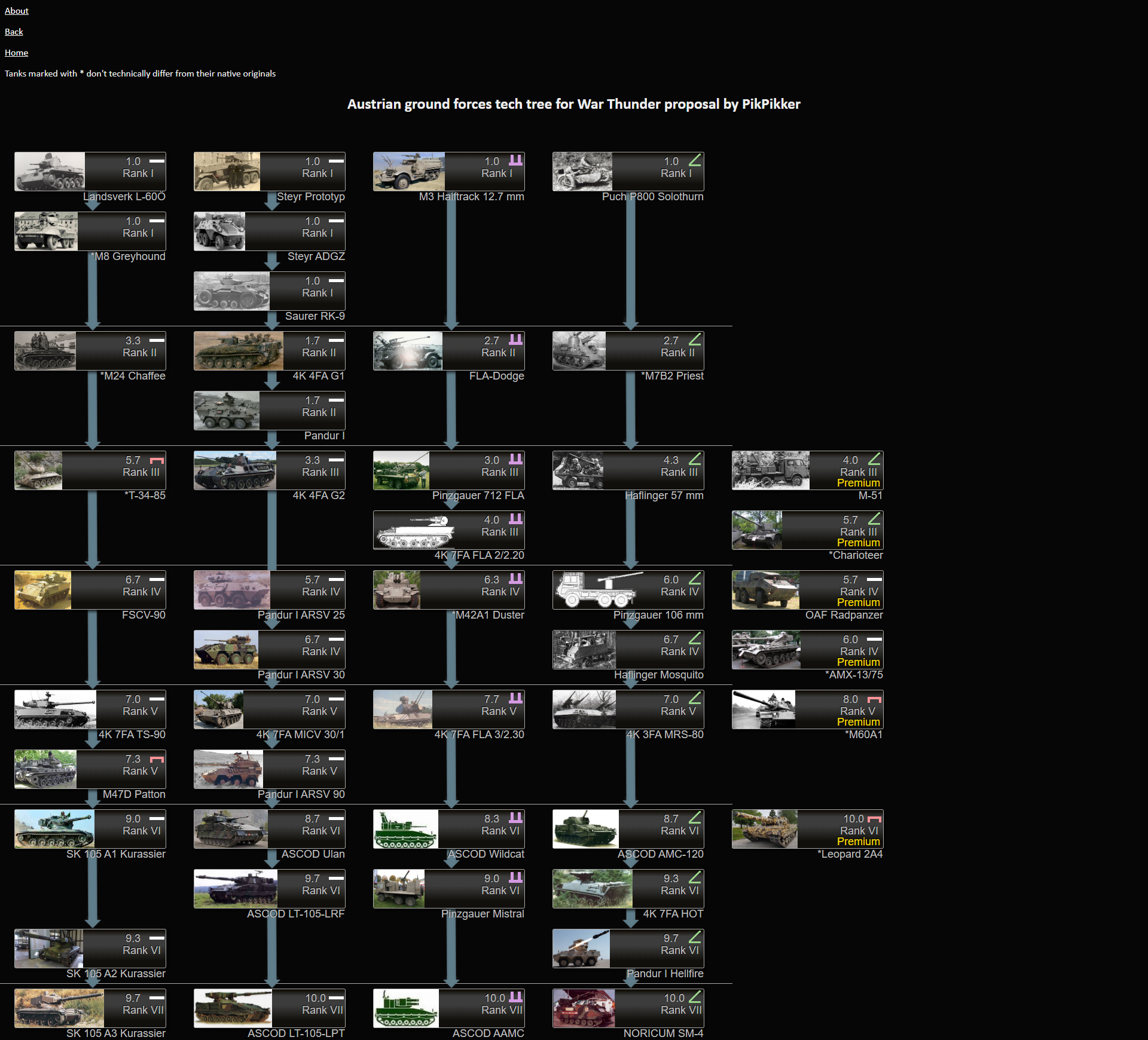Viewport: 1148px width, 1040px height.
Task: Click the Saurer RK-9 thumbnail
Action: click(x=231, y=291)
